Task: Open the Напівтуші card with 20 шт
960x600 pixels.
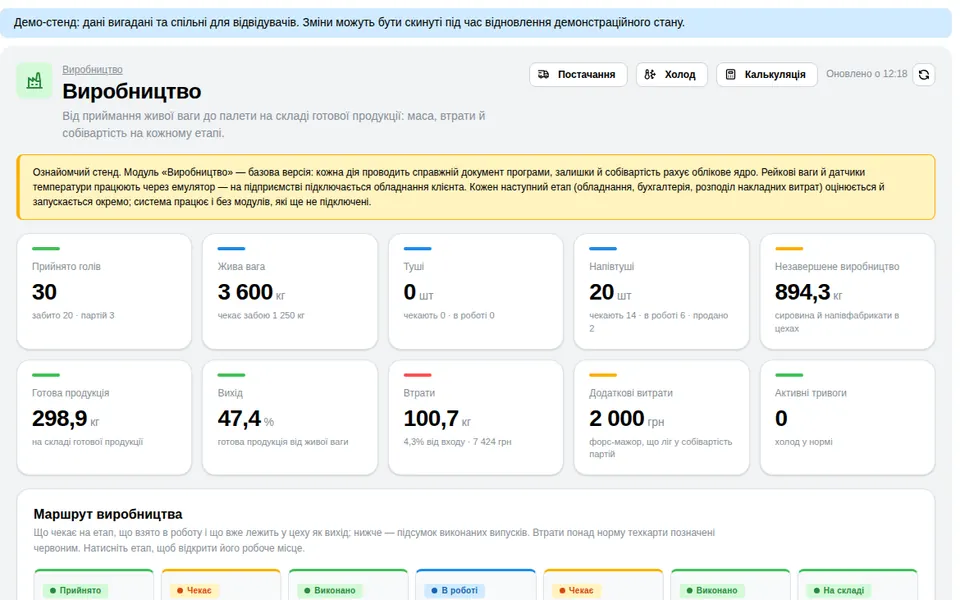Action: pos(661,291)
